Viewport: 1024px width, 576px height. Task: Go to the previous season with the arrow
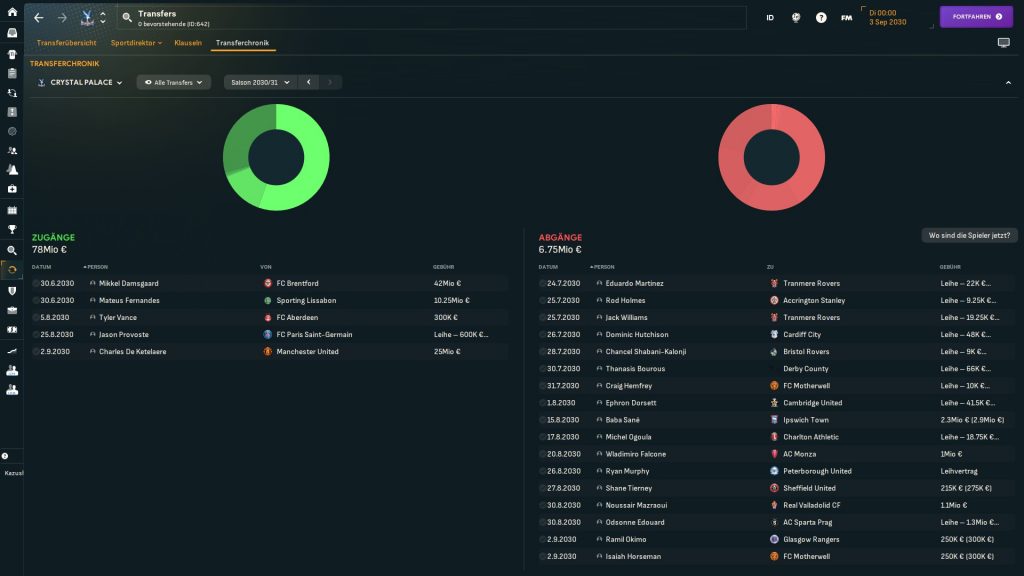click(x=308, y=82)
